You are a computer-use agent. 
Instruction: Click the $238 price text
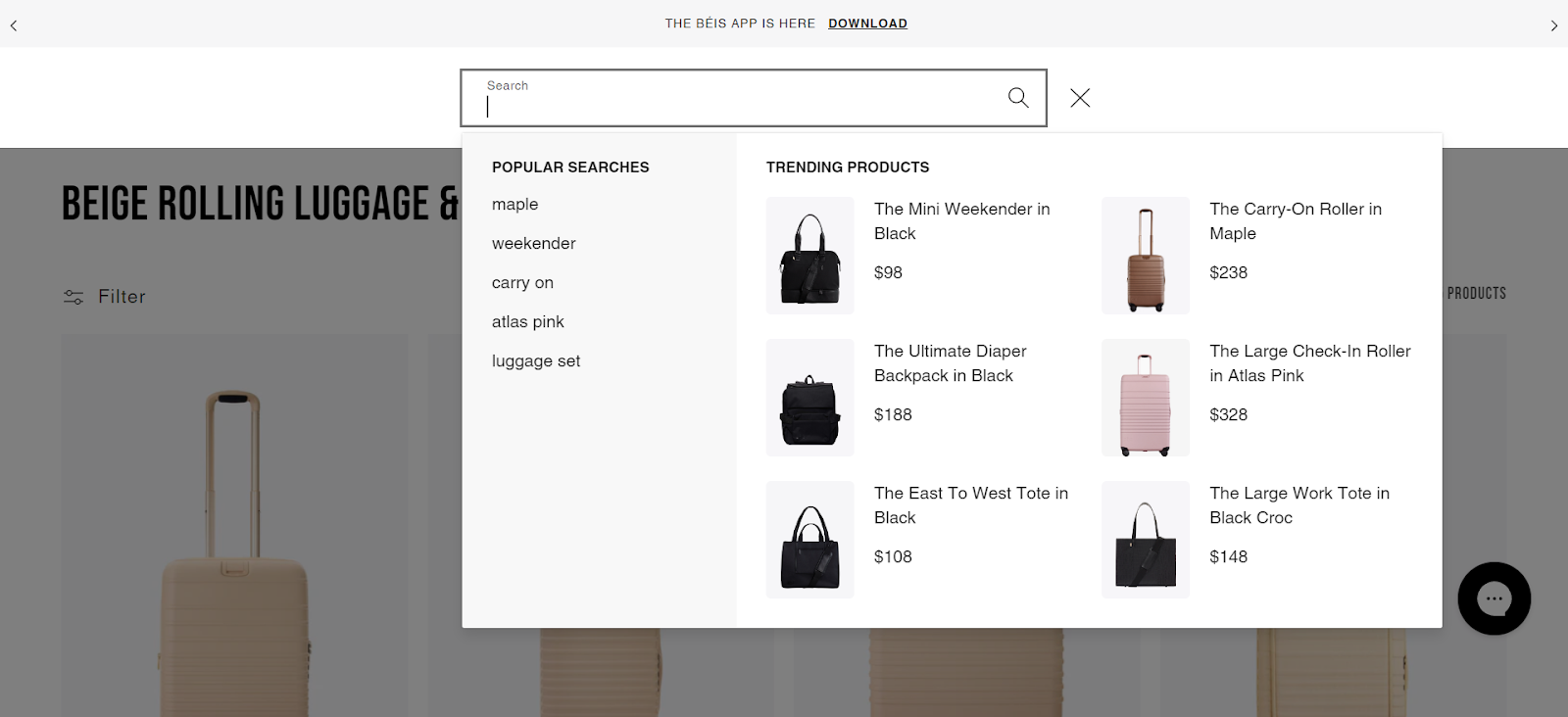coord(1228,272)
